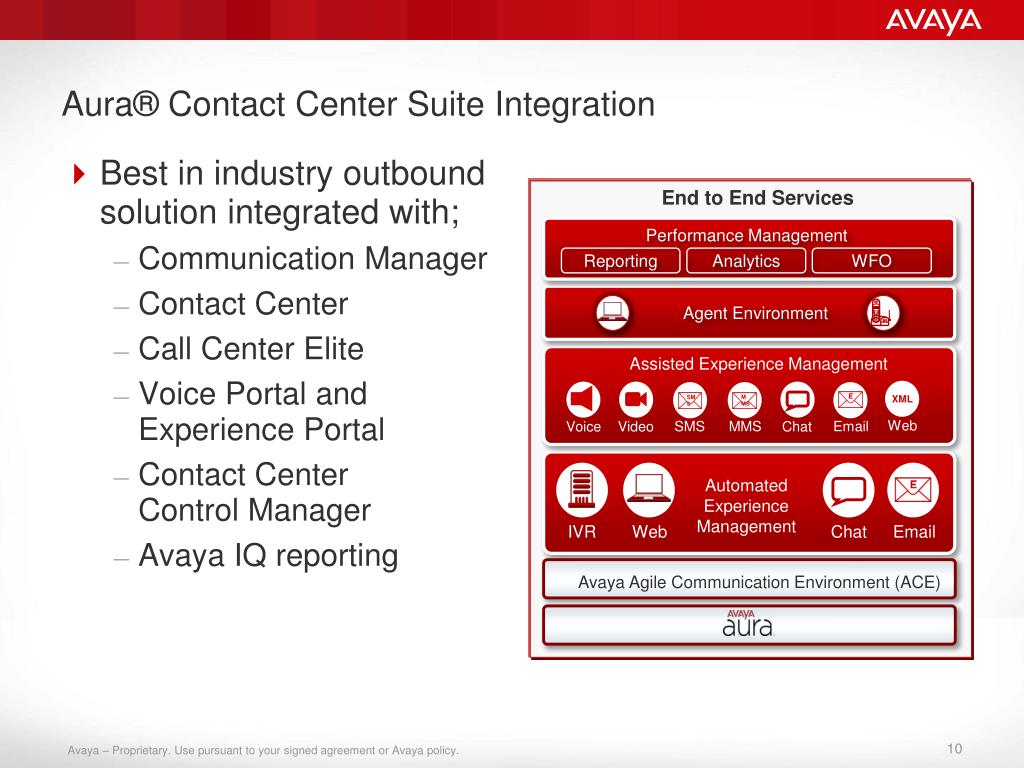1024x768 pixels.
Task: Click the Voice label under speaker icon
Action: click(583, 426)
